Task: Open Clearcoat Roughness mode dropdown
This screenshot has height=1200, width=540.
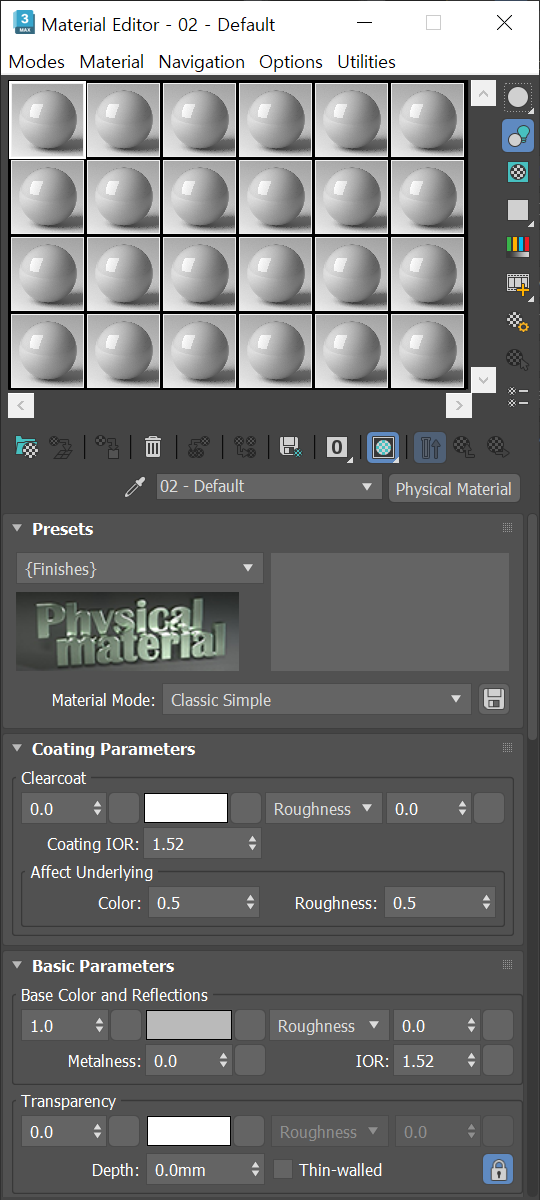Action: point(323,808)
